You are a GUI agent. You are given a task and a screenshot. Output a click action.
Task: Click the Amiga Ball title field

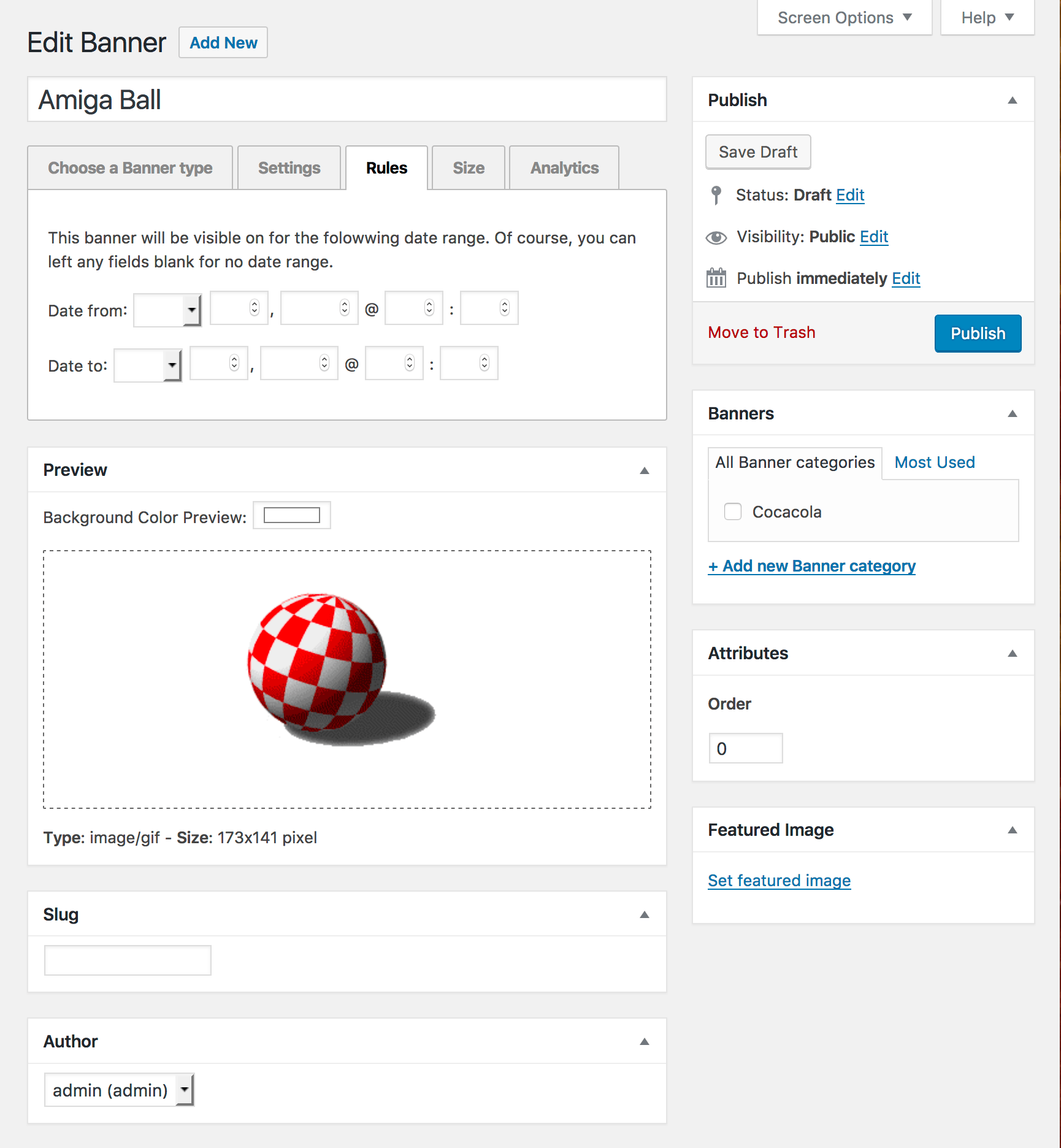coord(347,99)
